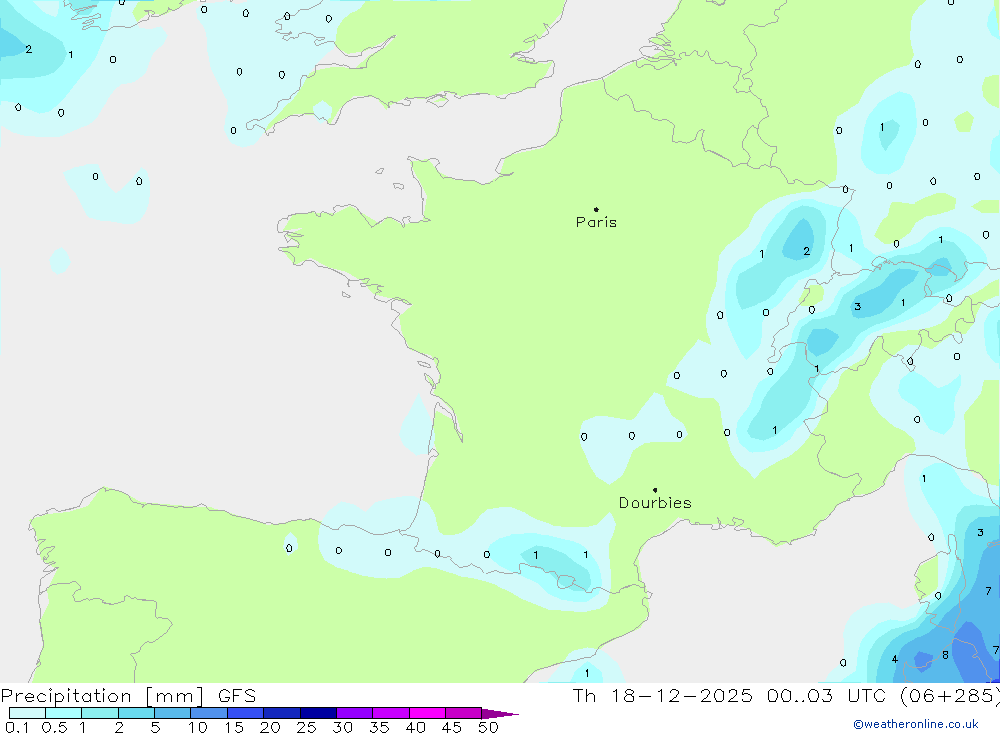Screen dimensions: 1000x733
Task: Click the legend value label '0.5'
Action: coord(54,727)
